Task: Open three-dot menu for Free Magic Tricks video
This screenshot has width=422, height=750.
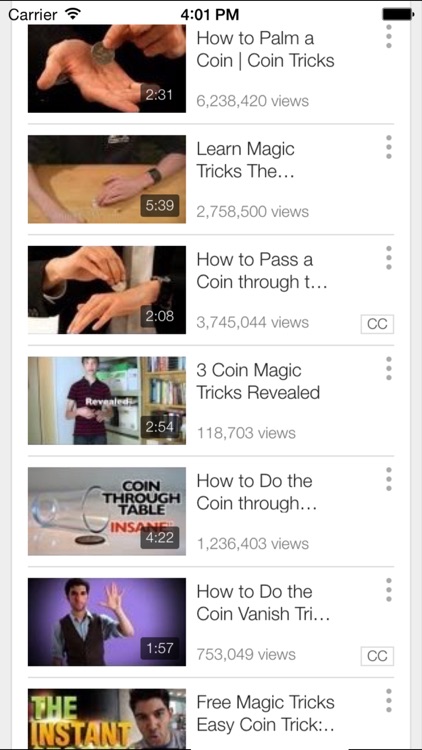Action: point(389,700)
